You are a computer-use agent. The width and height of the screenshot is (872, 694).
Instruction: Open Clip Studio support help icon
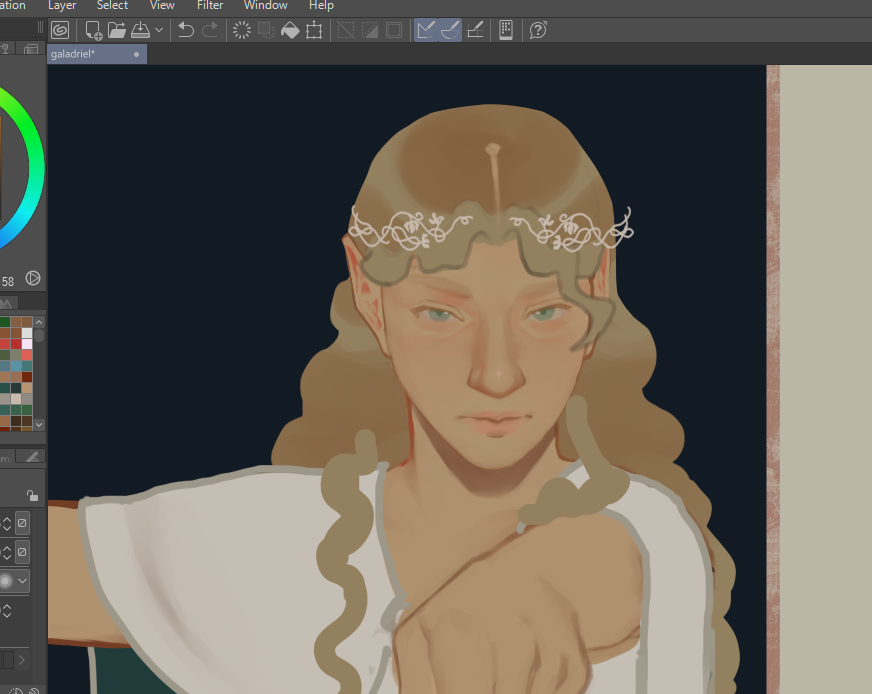click(538, 30)
